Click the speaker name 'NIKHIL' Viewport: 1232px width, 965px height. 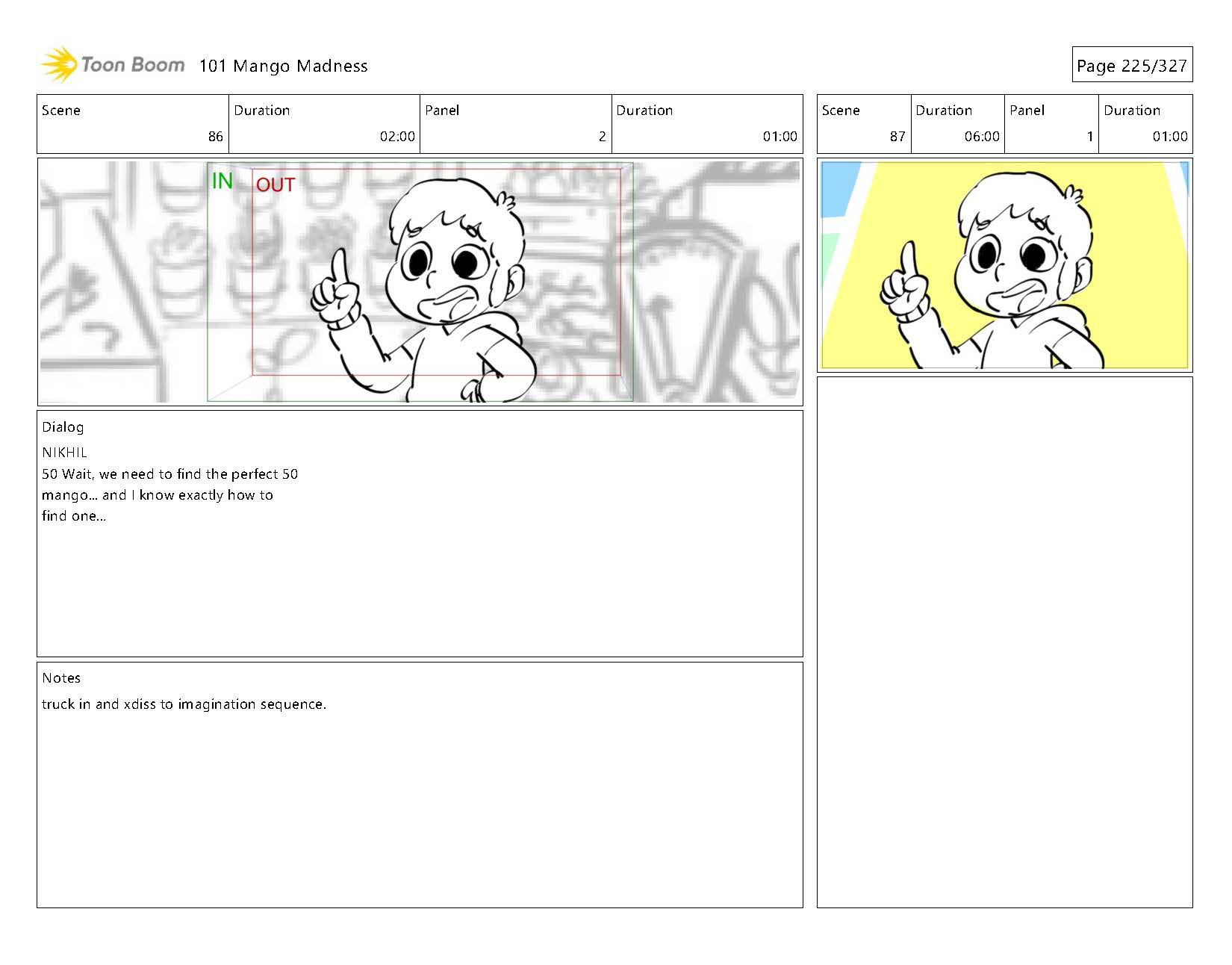65,453
